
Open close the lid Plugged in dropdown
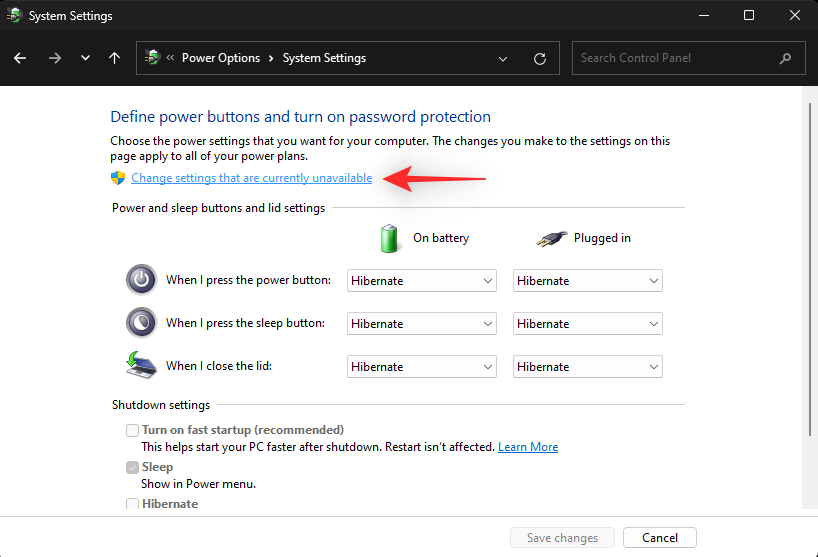587,367
